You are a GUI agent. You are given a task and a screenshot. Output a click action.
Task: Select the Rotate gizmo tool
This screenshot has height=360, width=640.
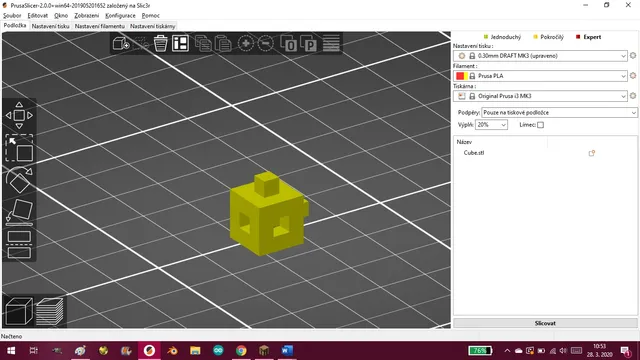coord(19,180)
